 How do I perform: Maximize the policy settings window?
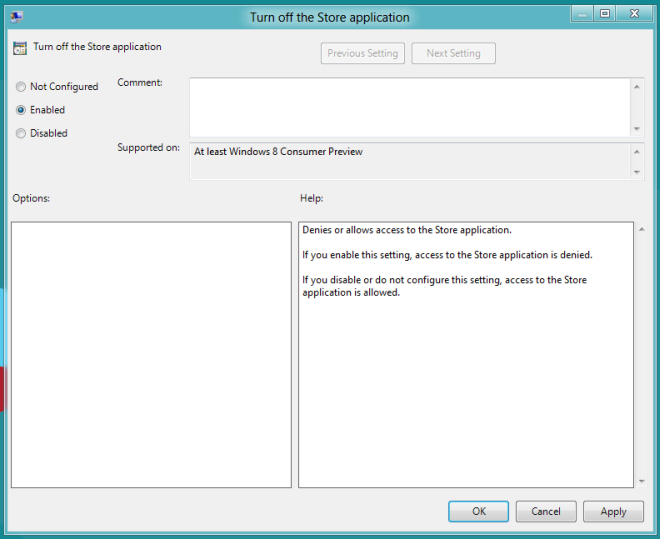(x=605, y=14)
